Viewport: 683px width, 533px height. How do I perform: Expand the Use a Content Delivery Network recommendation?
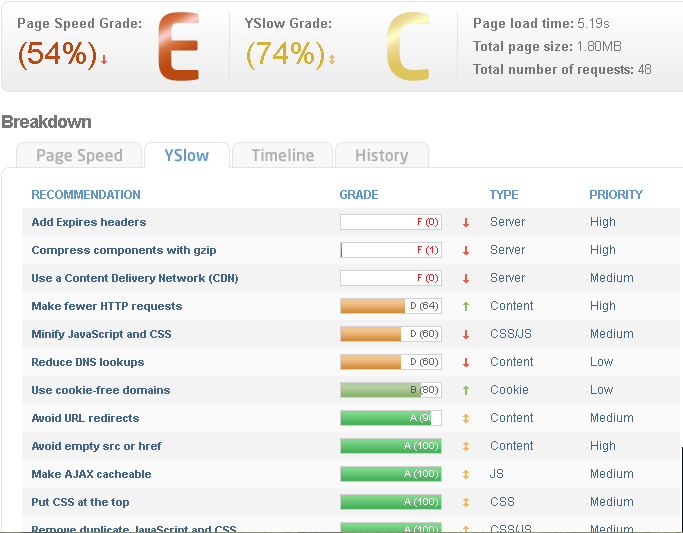[x=134, y=278]
